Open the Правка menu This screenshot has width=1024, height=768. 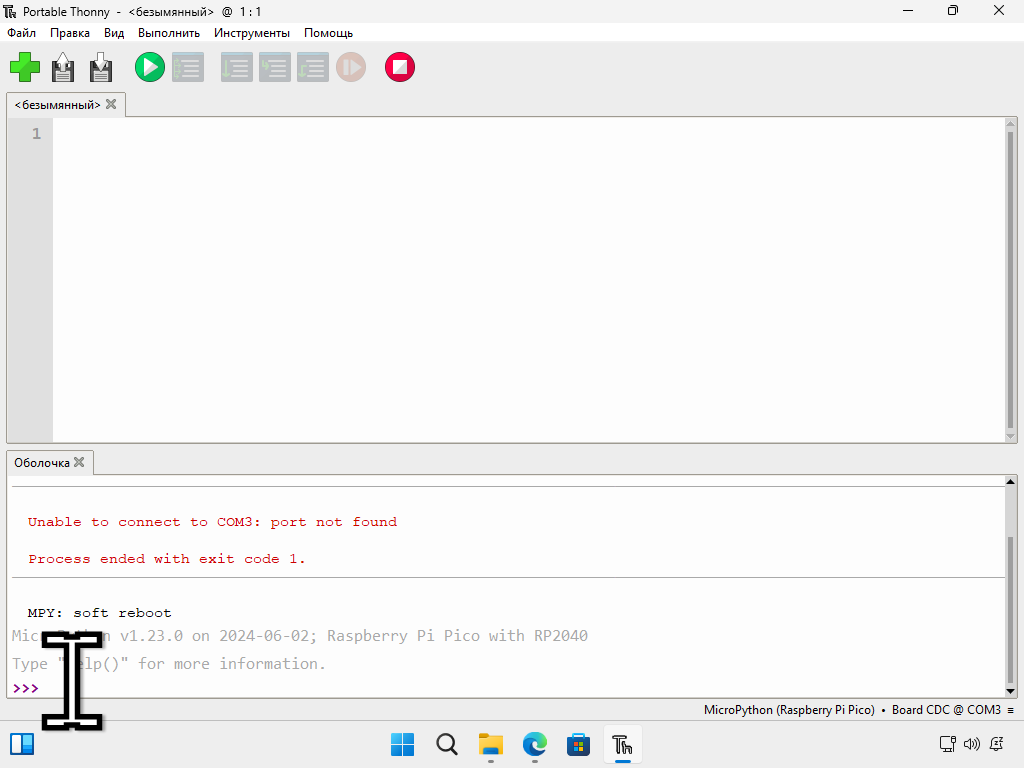tap(70, 33)
